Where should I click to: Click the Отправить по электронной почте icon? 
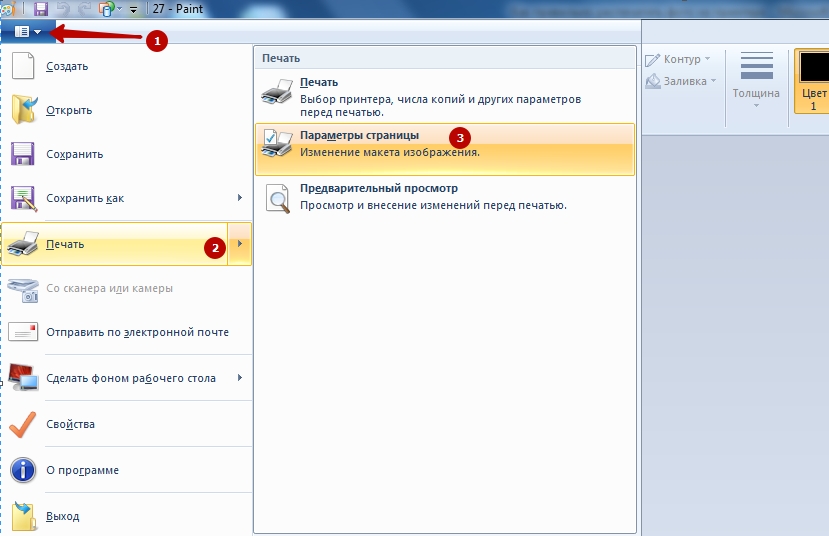point(23,332)
